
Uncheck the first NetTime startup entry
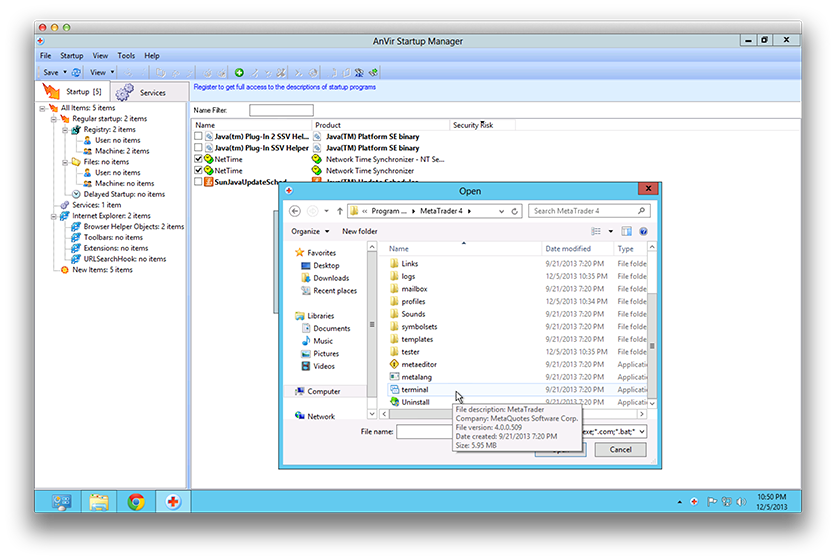click(198, 159)
